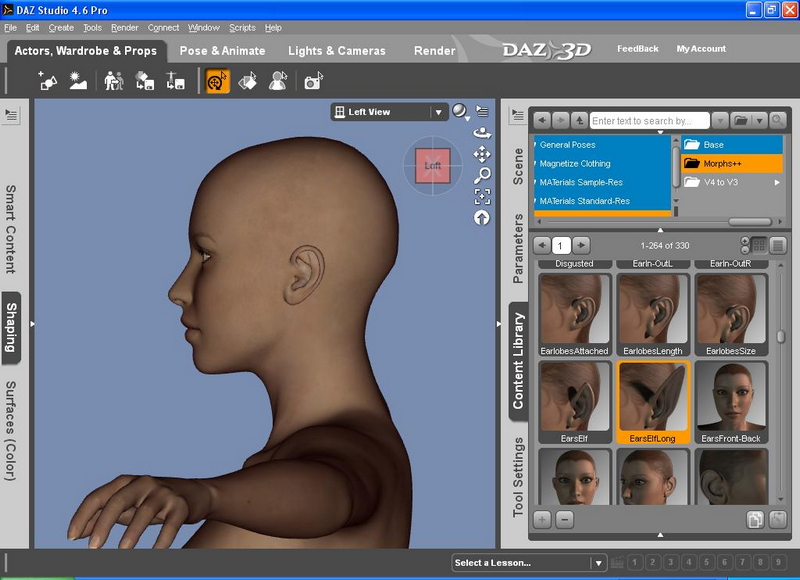Image resolution: width=800 pixels, height=580 pixels.
Task: Click the up-one-level arrow button
Action: point(579,120)
